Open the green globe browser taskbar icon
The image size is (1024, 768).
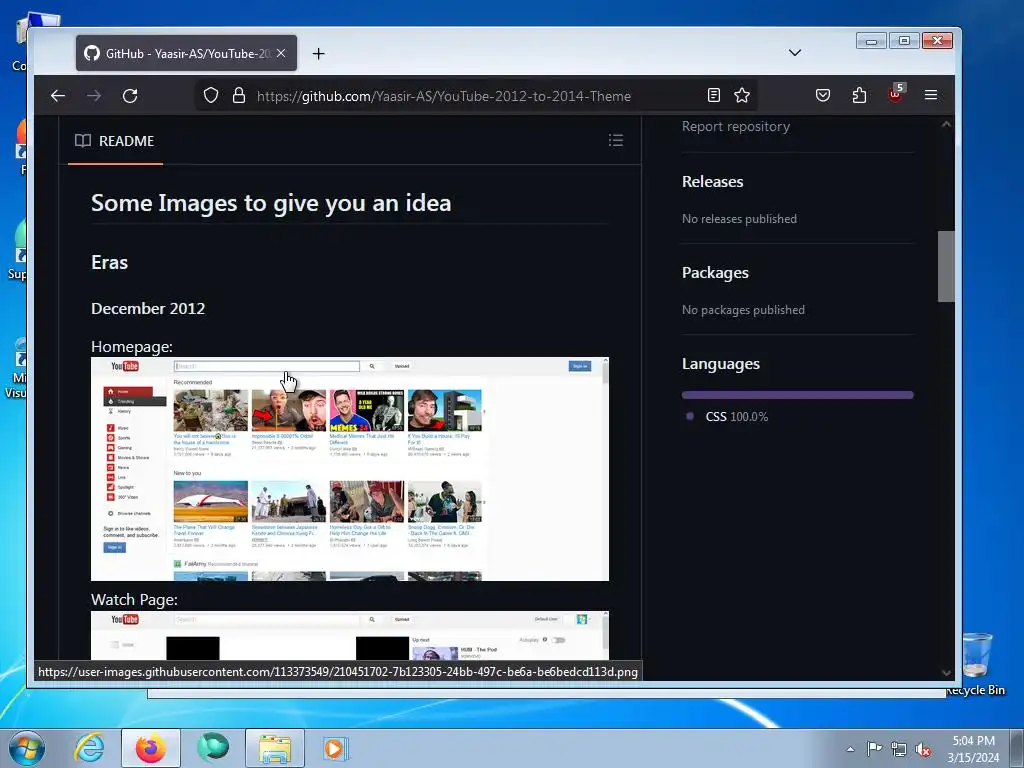pos(213,748)
